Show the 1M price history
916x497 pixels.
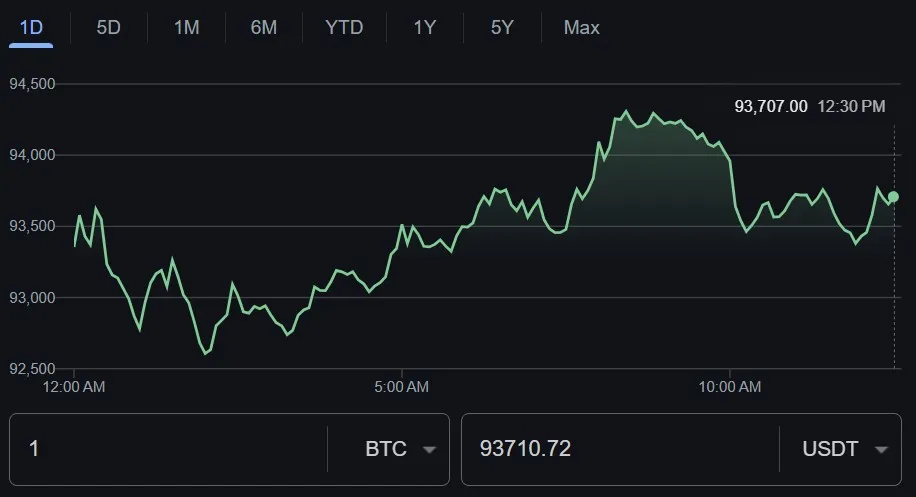click(x=186, y=27)
